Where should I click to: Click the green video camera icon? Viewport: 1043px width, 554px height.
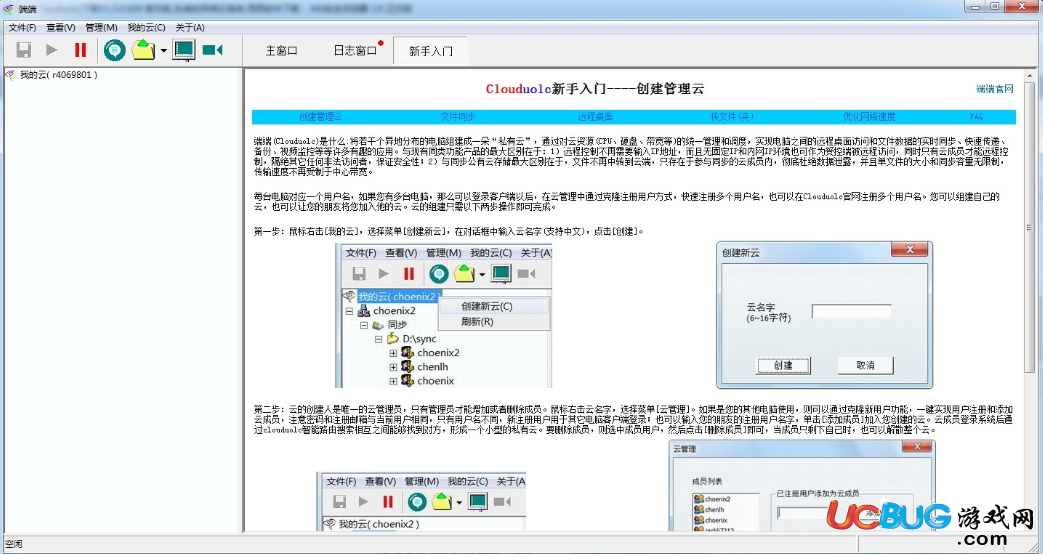coord(212,50)
